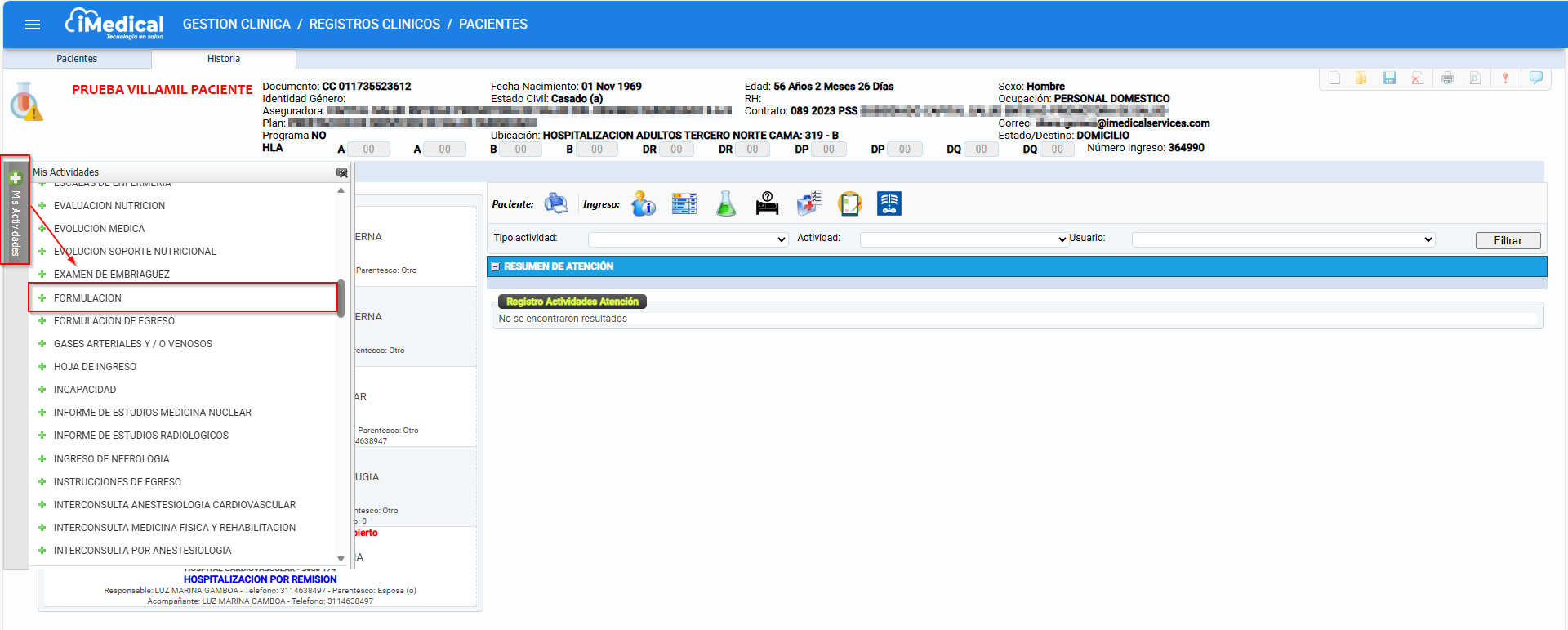The width and height of the screenshot is (1568, 630).
Task: Click the activities list scrollbar down arrow
Action: 341,559
